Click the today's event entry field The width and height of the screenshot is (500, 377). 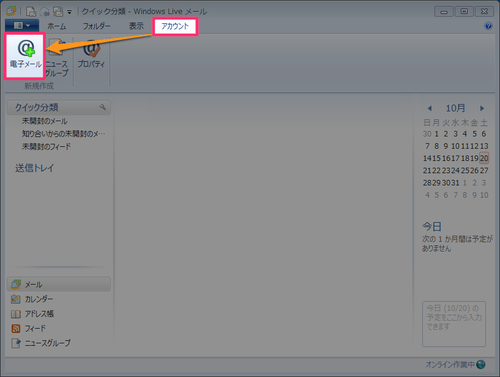(x=454, y=324)
